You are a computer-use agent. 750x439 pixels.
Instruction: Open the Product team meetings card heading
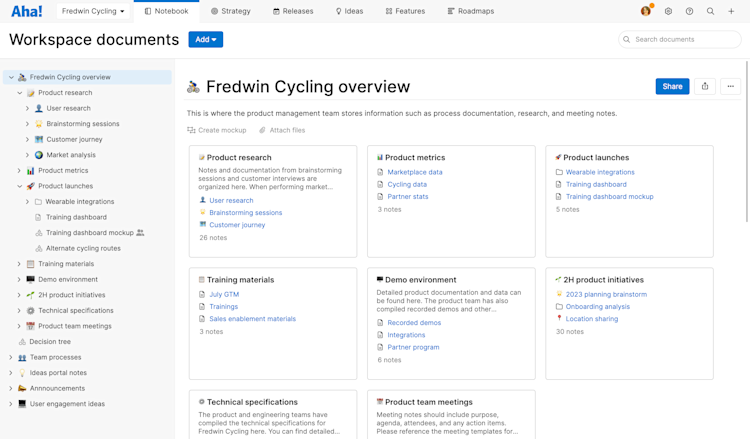click(x=429, y=402)
